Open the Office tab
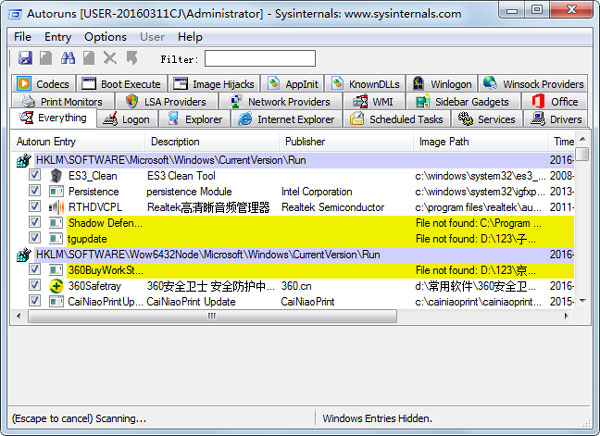This screenshot has width=600, height=436. click(x=554, y=101)
